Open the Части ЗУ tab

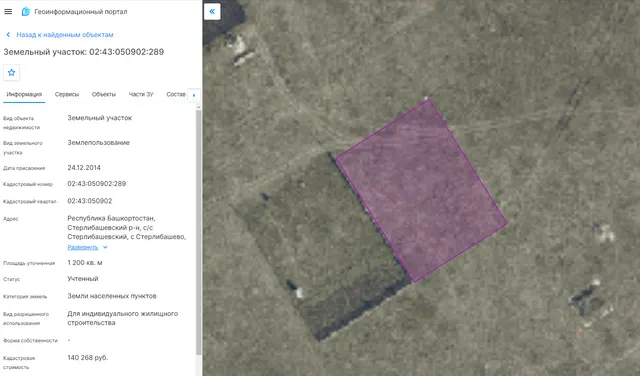click(141, 94)
